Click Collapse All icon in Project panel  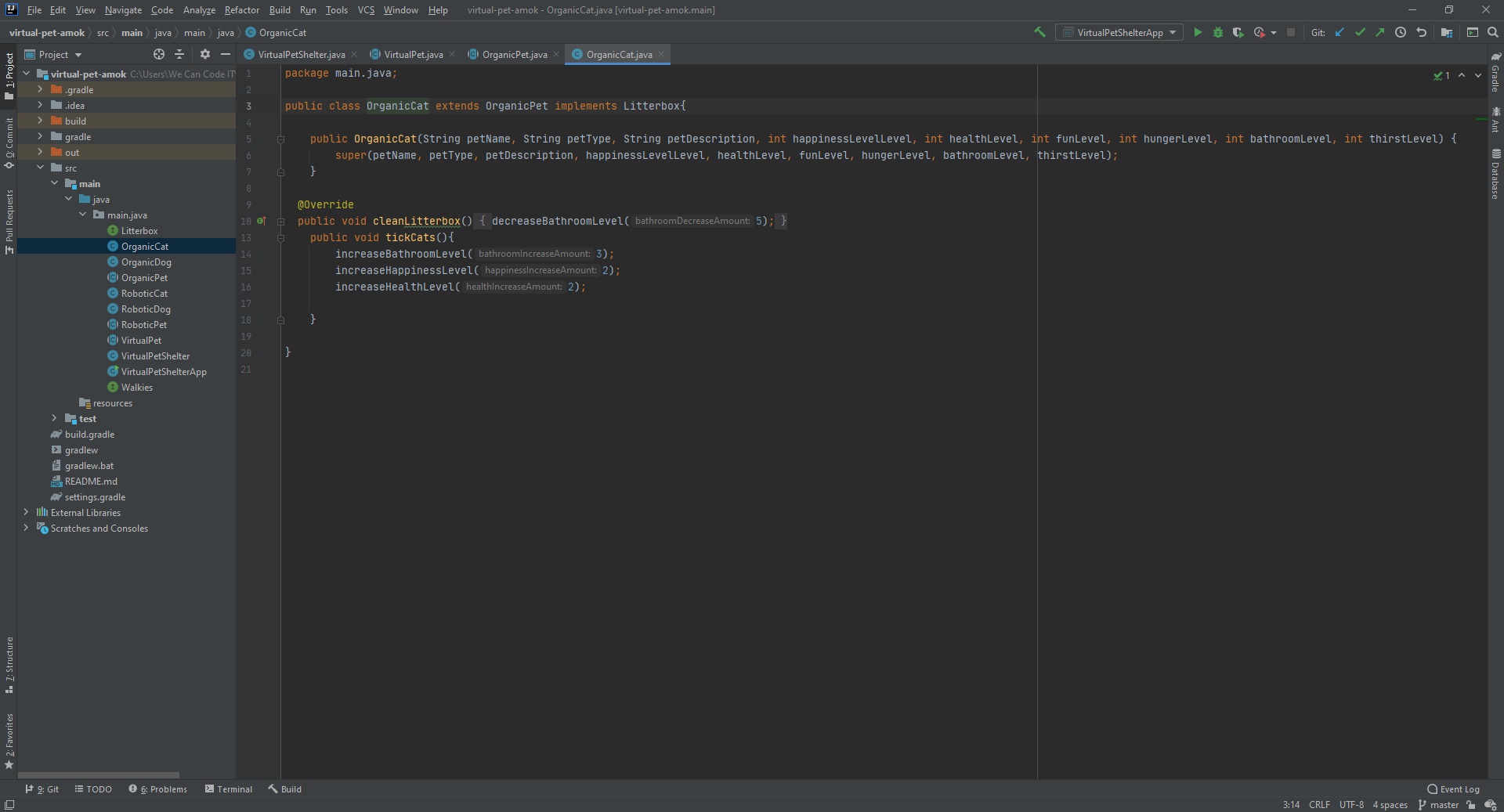coord(179,54)
